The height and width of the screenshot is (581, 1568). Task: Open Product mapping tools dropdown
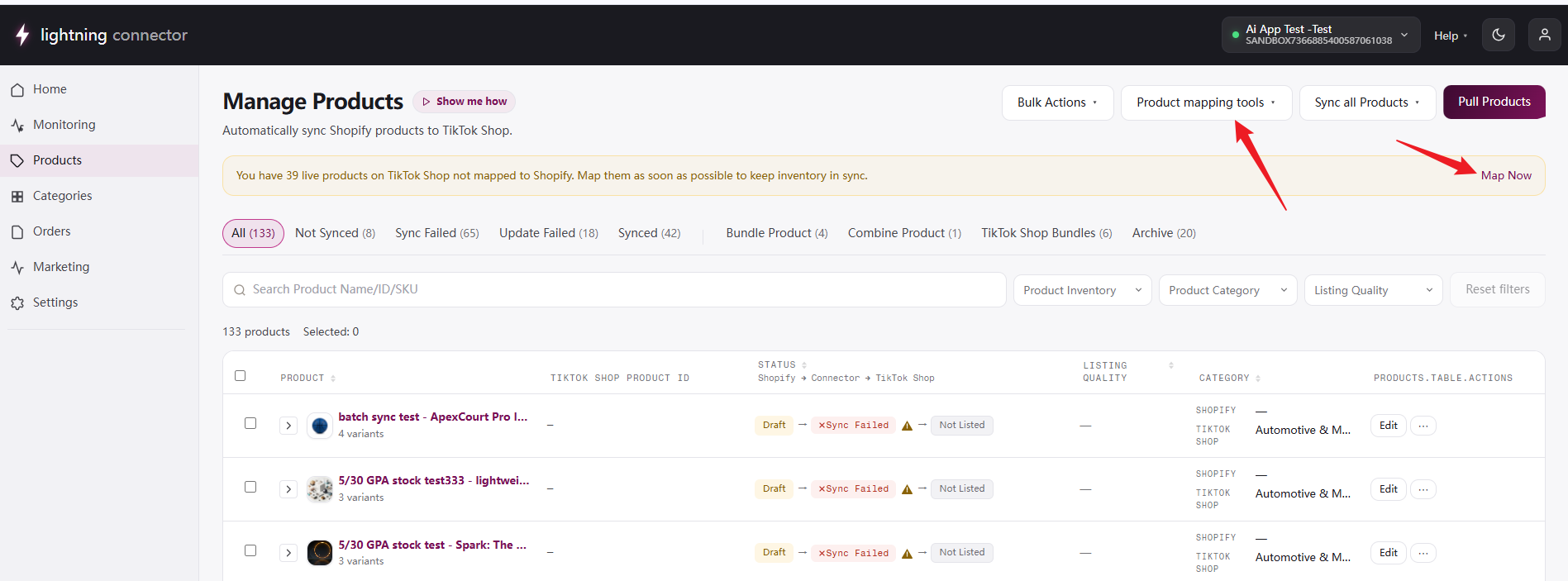click(1206, 102)
